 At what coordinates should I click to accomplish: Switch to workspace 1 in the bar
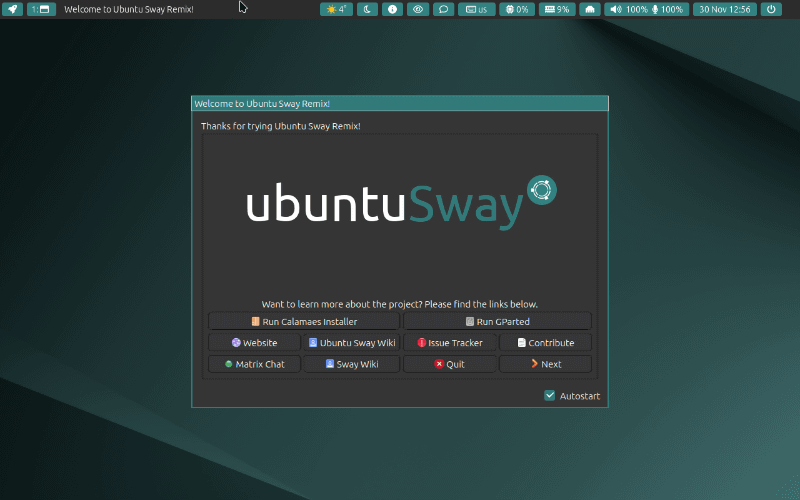tap(41, 9)
